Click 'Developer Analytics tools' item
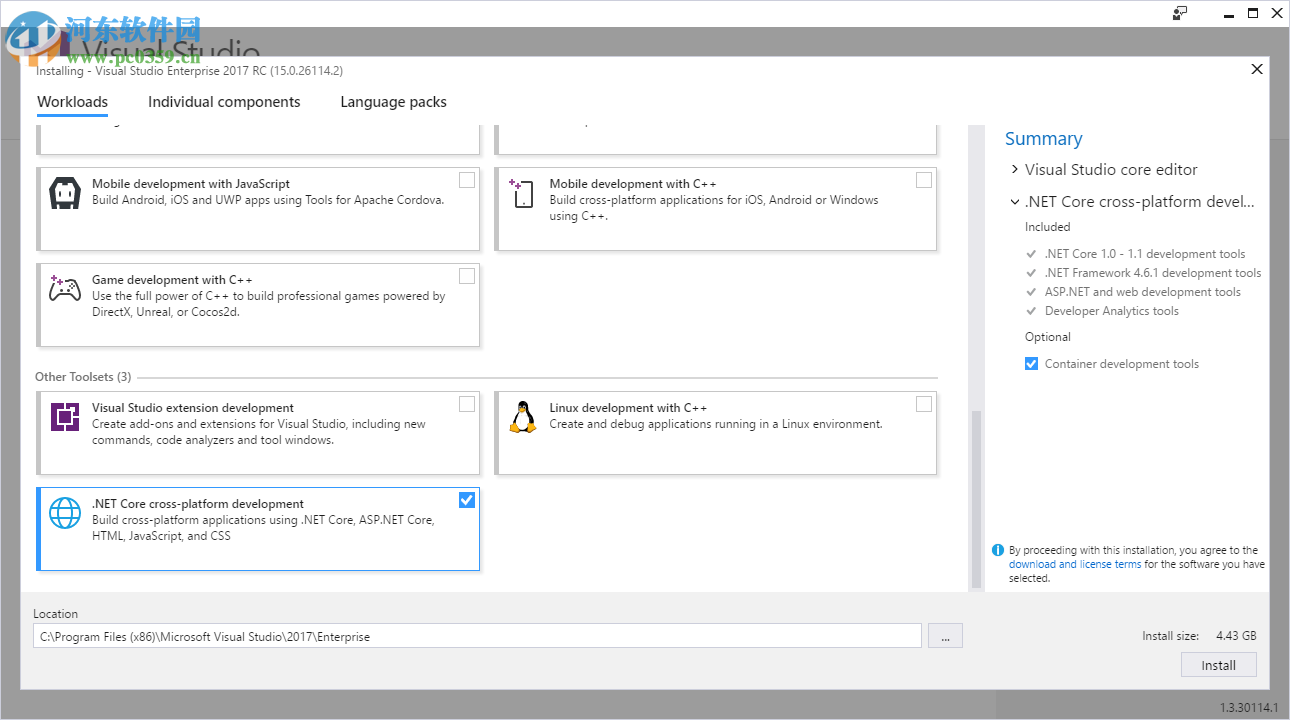 coord(1111,311)
